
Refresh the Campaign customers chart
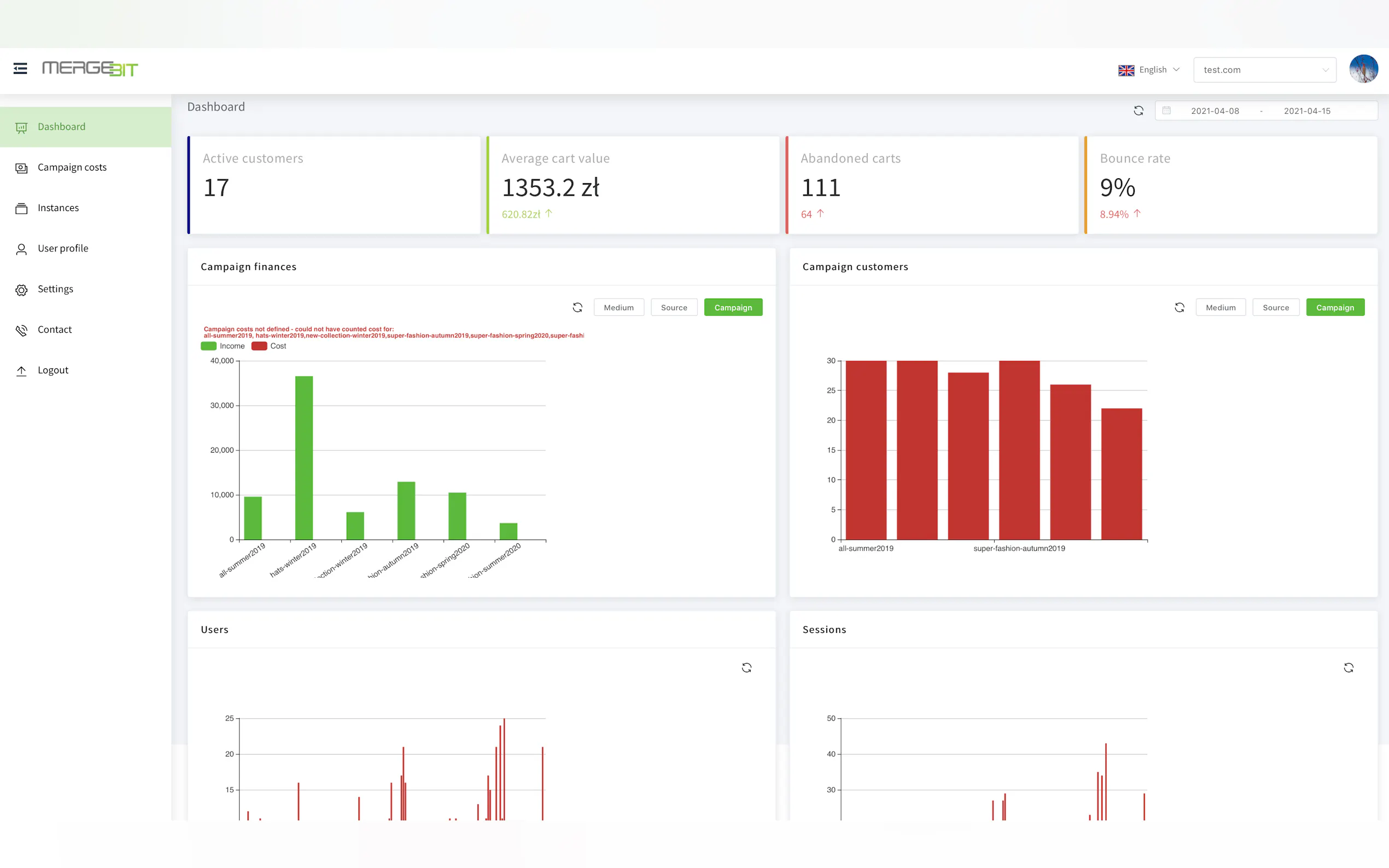[x=1179, y=308]
